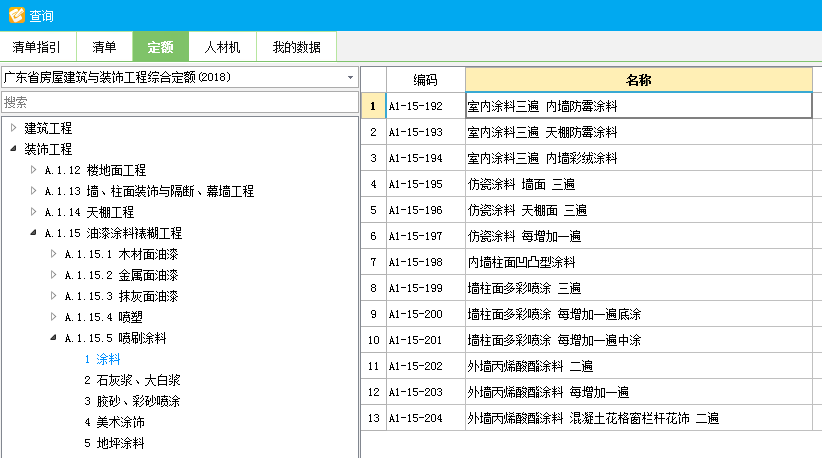Collapse the 装饰工程 tree node arrow
The image size is (822, 458).
(14, 149)
